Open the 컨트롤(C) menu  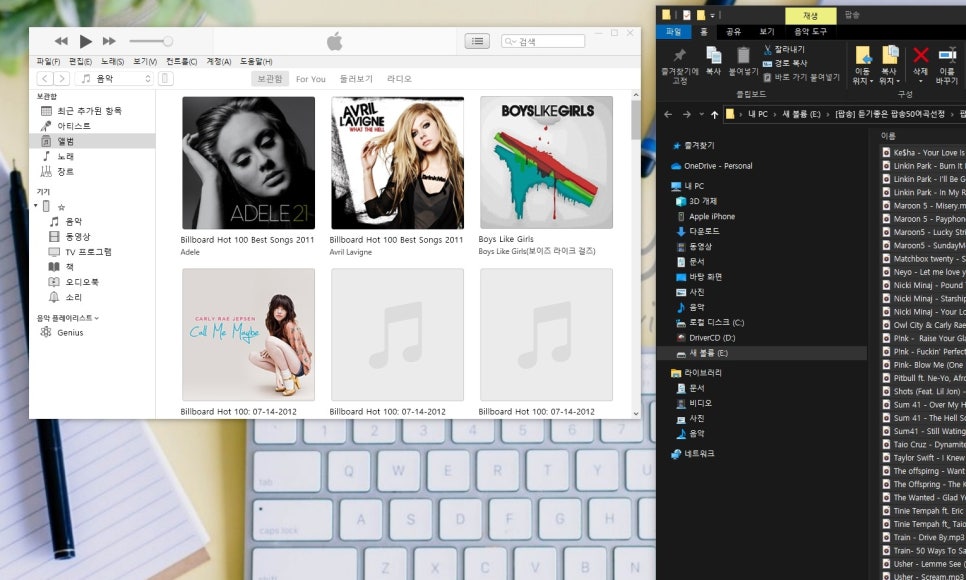[181, 62]
